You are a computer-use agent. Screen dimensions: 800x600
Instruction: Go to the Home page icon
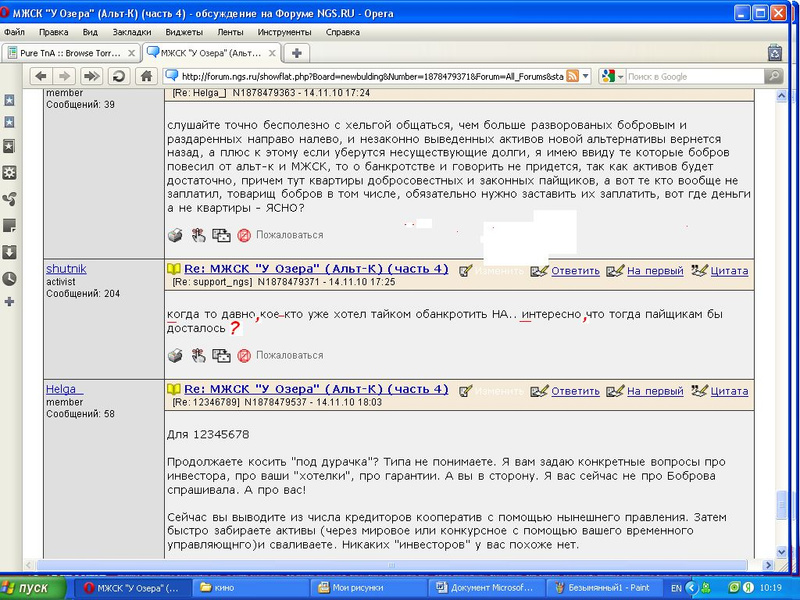click(145, 76)
